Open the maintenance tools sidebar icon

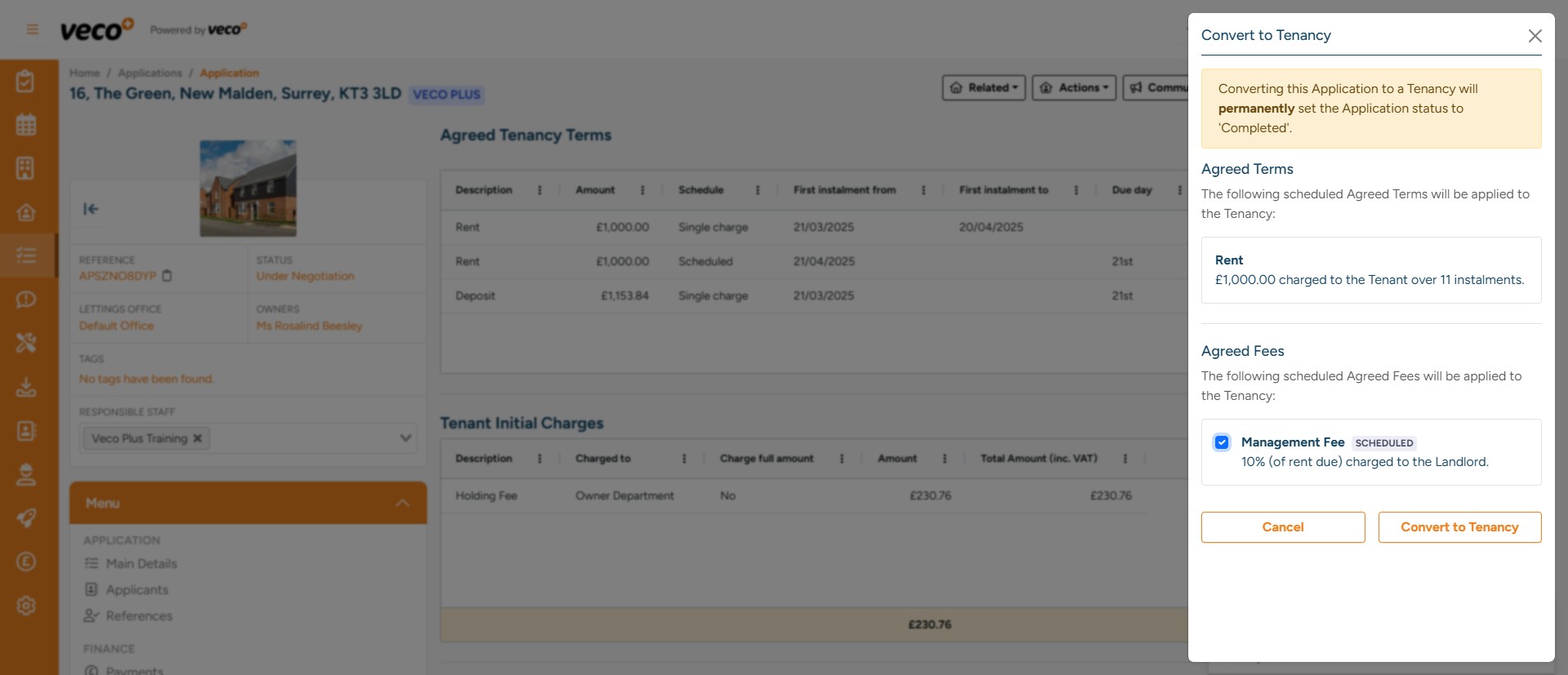coord(26,343)
